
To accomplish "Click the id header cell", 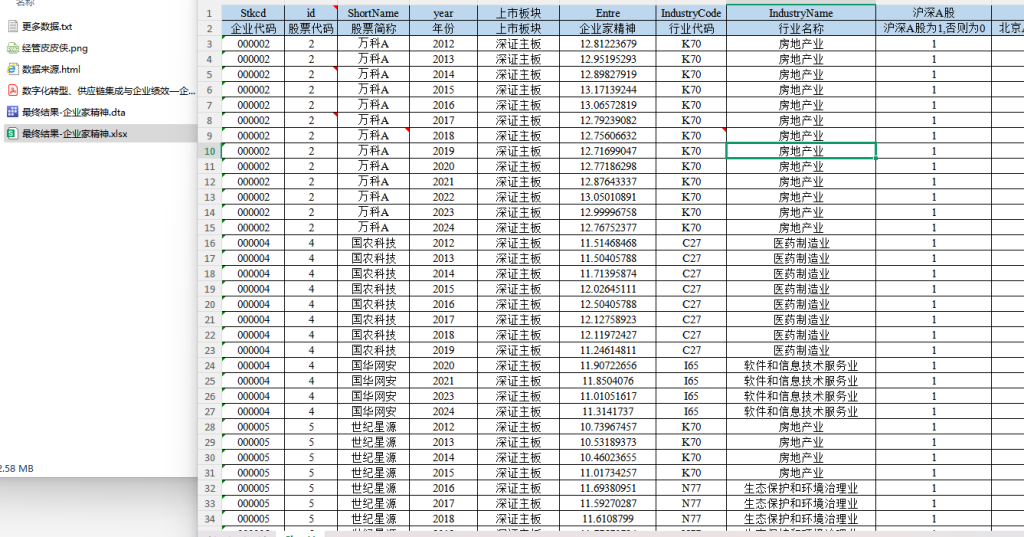I will [311, 13].
